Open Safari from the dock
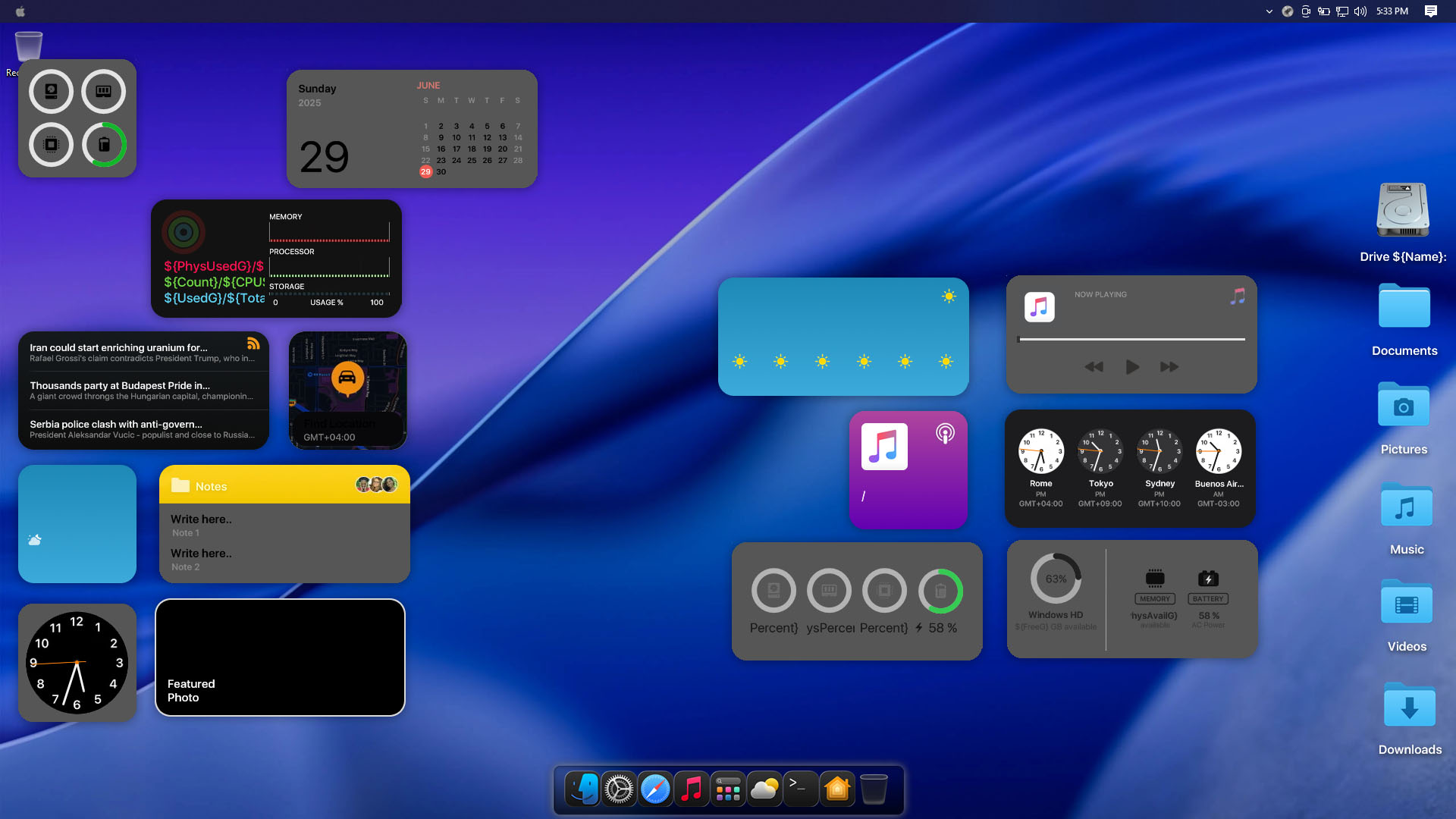The height and width of the screenshot is (819, 1456). click(x=655, y=789)
